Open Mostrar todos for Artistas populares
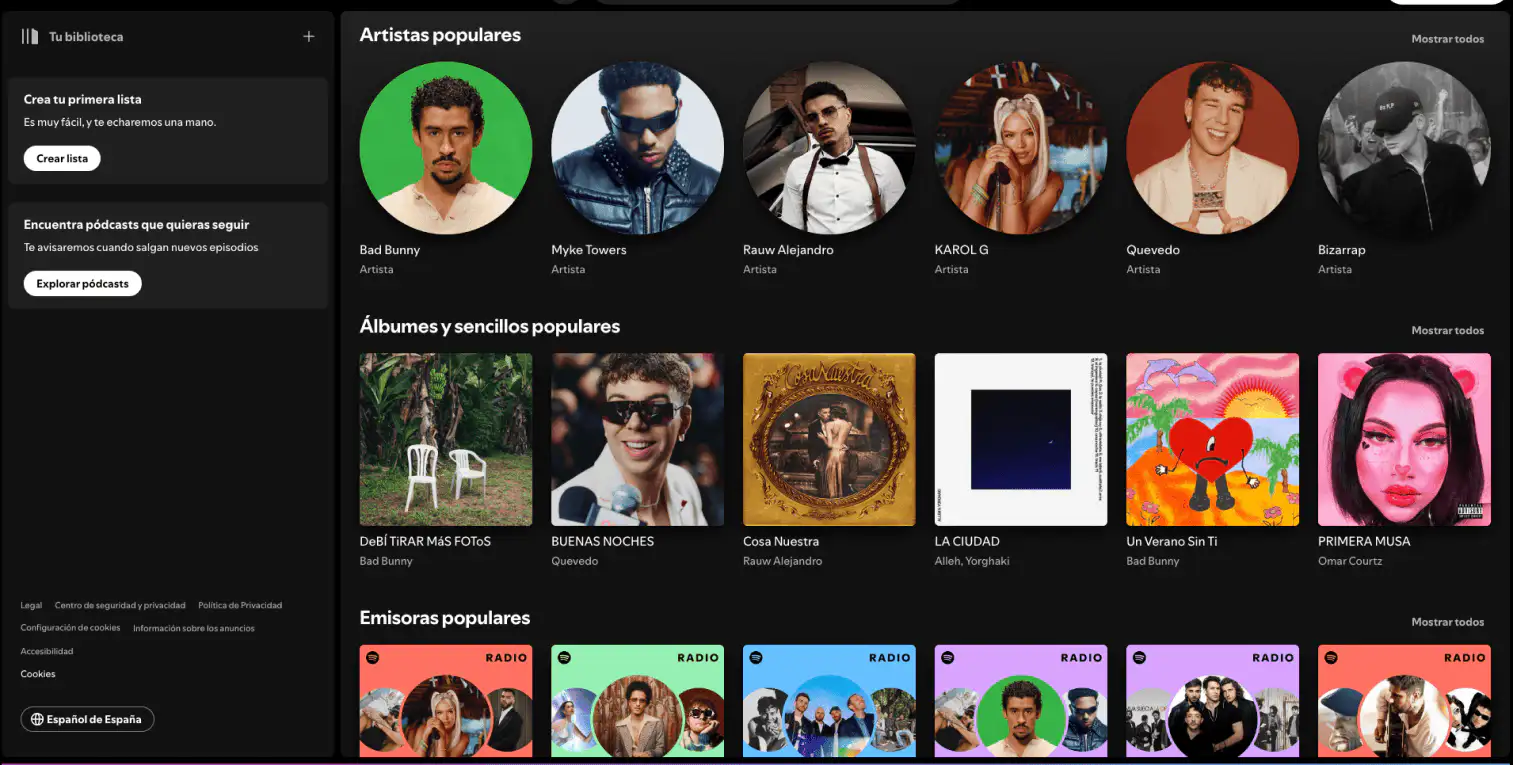1513x765 pixels. pyautogui.click(x=1447, y=39)
